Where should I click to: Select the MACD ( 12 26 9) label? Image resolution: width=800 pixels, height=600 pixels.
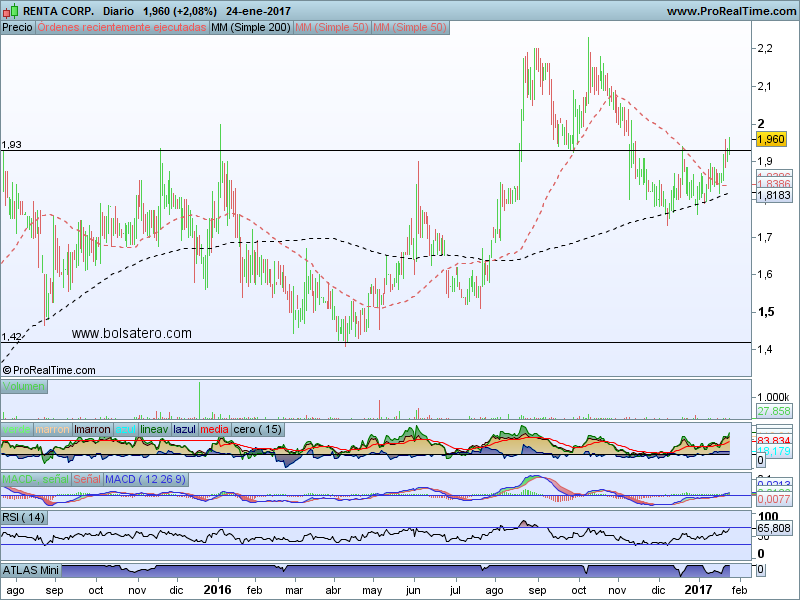[145, 480]
